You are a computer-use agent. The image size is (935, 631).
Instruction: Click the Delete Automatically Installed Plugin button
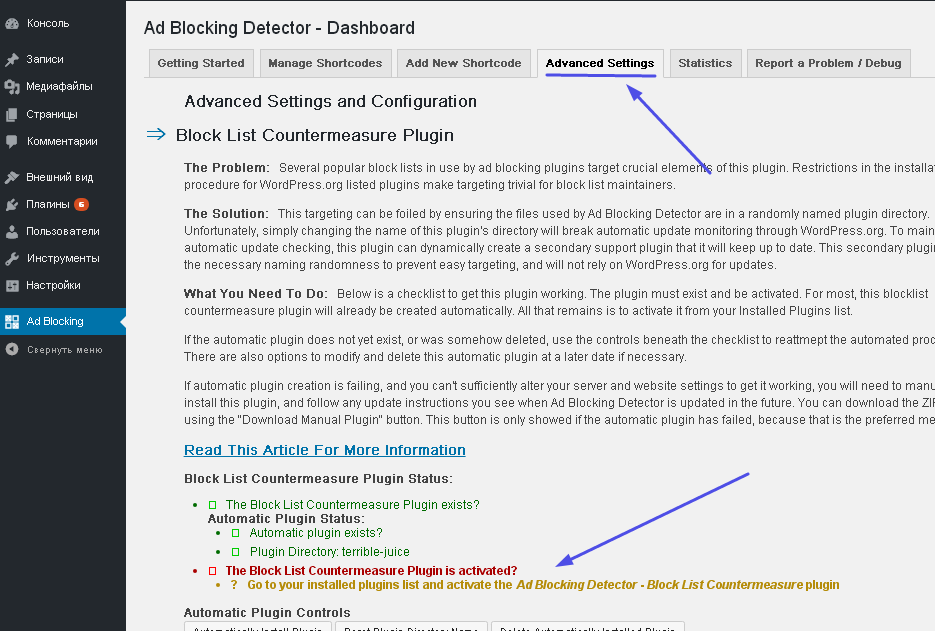587,627
